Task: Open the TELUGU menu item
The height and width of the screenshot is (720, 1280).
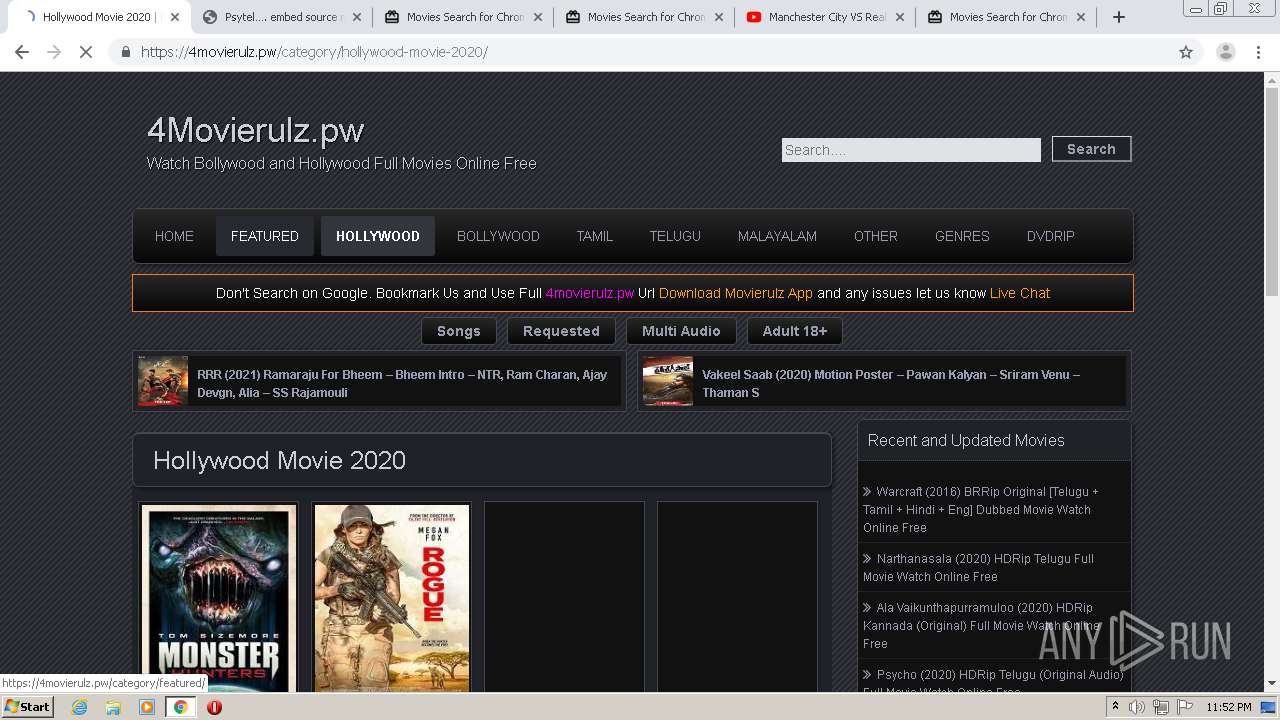Action: click(x=675, y=236)
